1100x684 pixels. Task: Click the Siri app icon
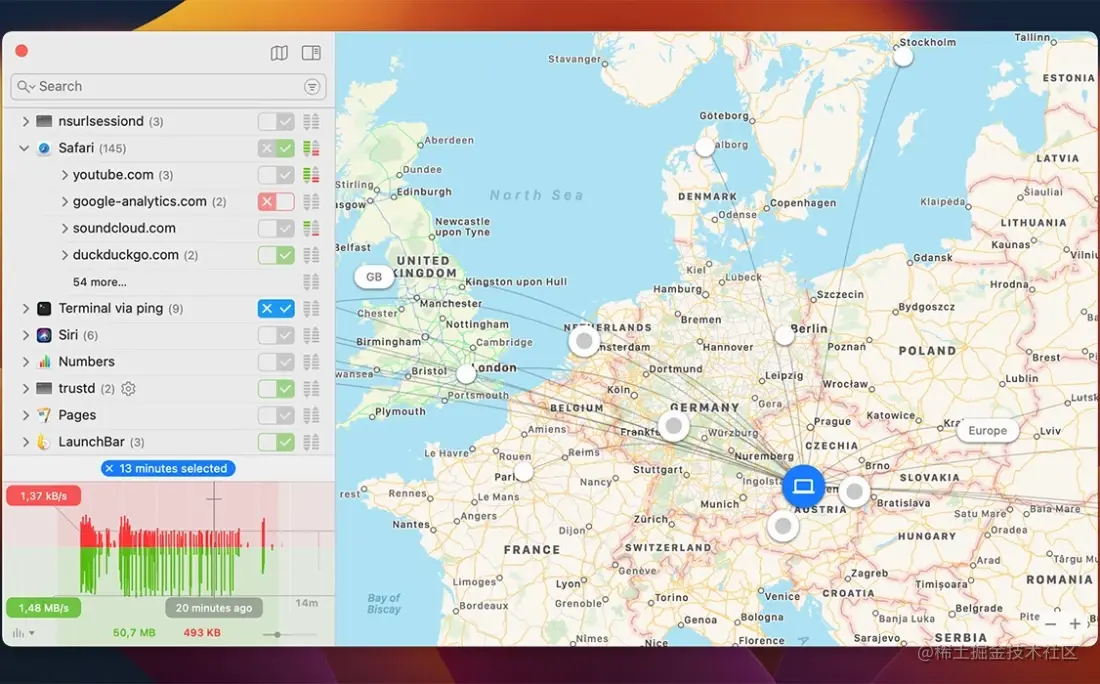coord(44,335)
